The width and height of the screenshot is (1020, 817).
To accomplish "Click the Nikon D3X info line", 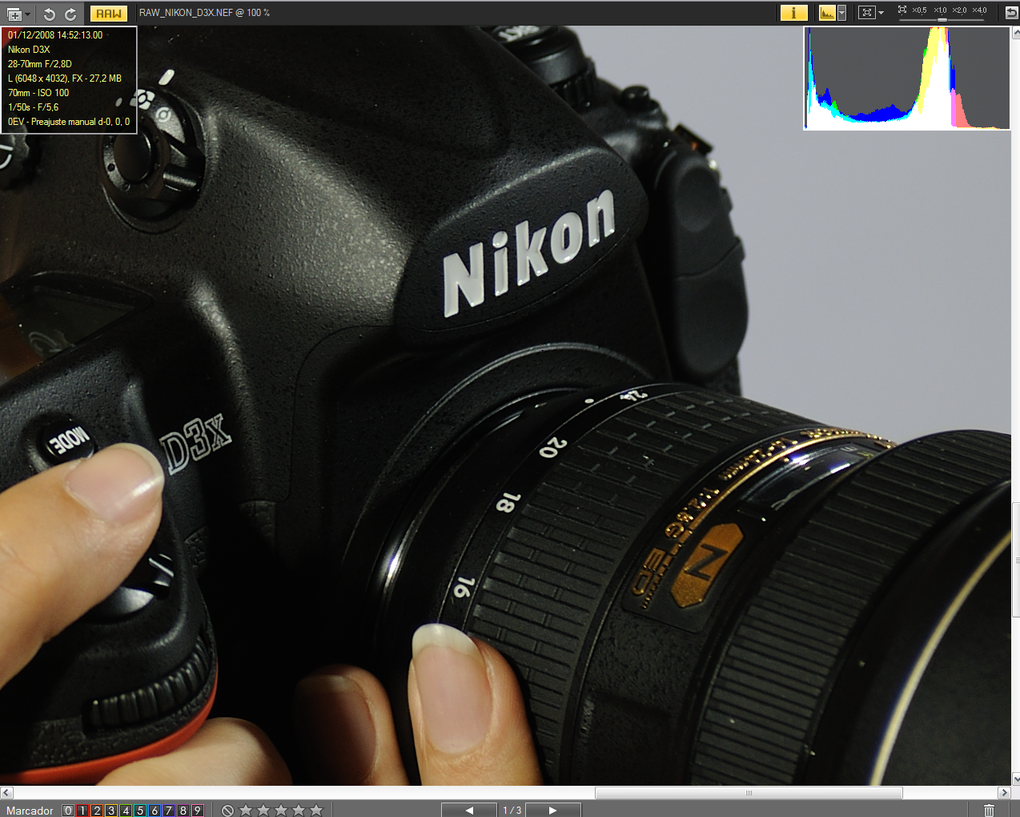I will pos(29,49).
